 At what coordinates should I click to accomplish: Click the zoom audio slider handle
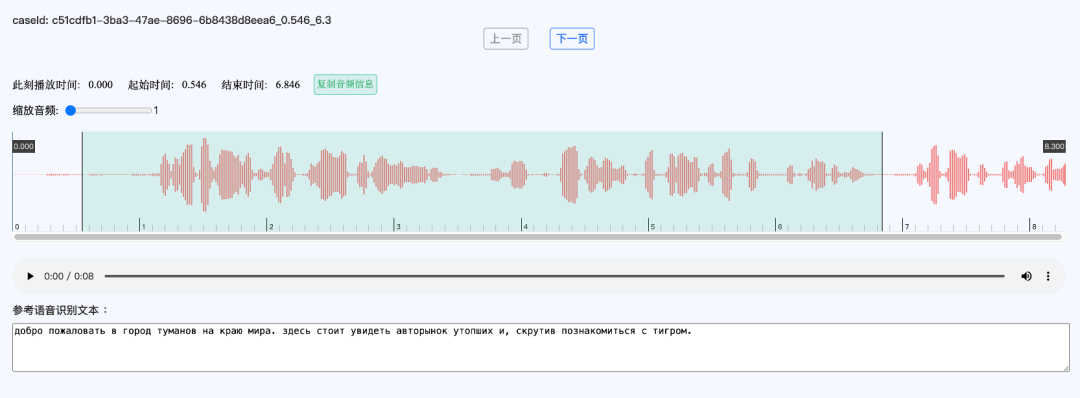click(x=70, y=110)
